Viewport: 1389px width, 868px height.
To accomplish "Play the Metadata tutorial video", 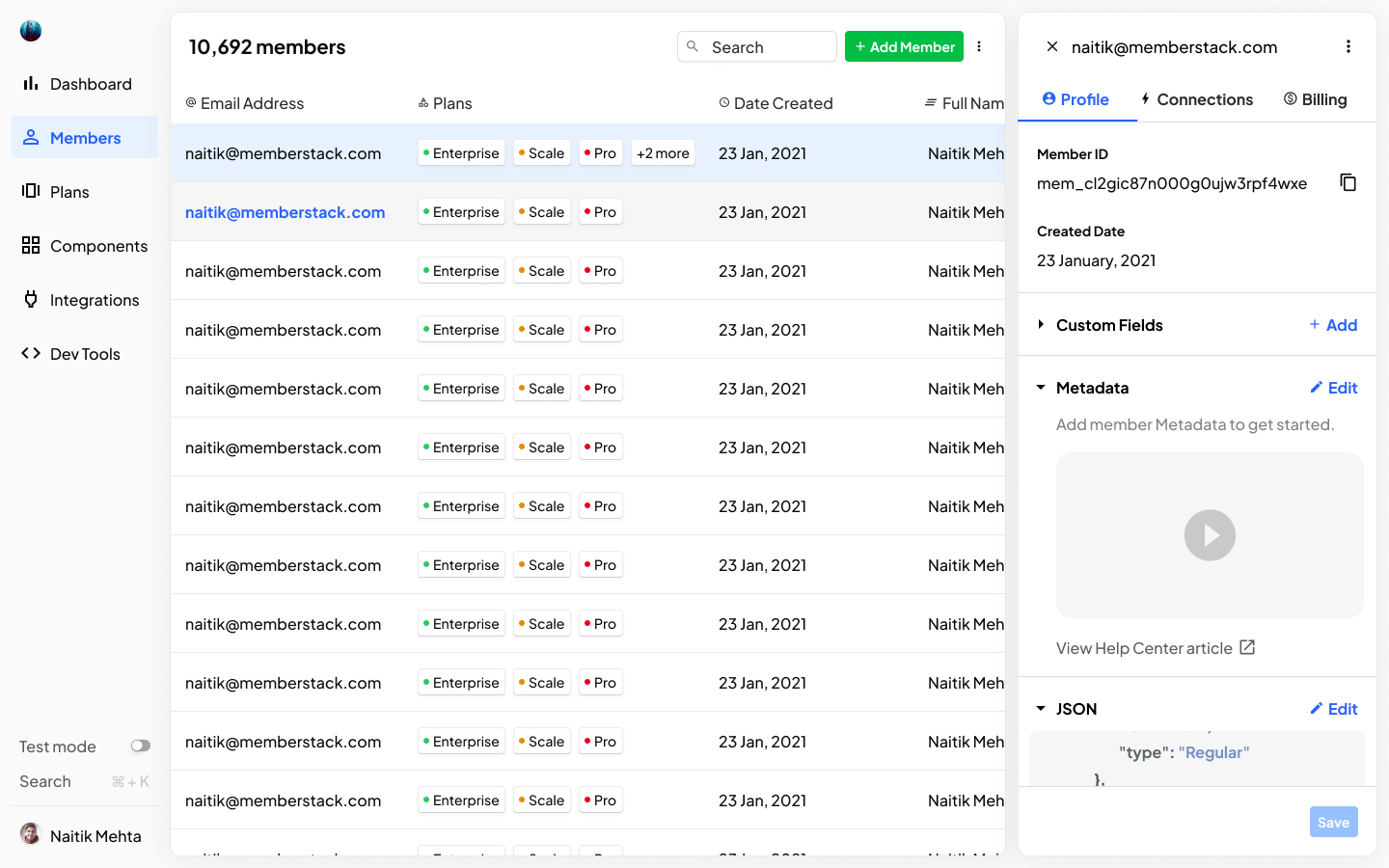I will pos(1210,535).
